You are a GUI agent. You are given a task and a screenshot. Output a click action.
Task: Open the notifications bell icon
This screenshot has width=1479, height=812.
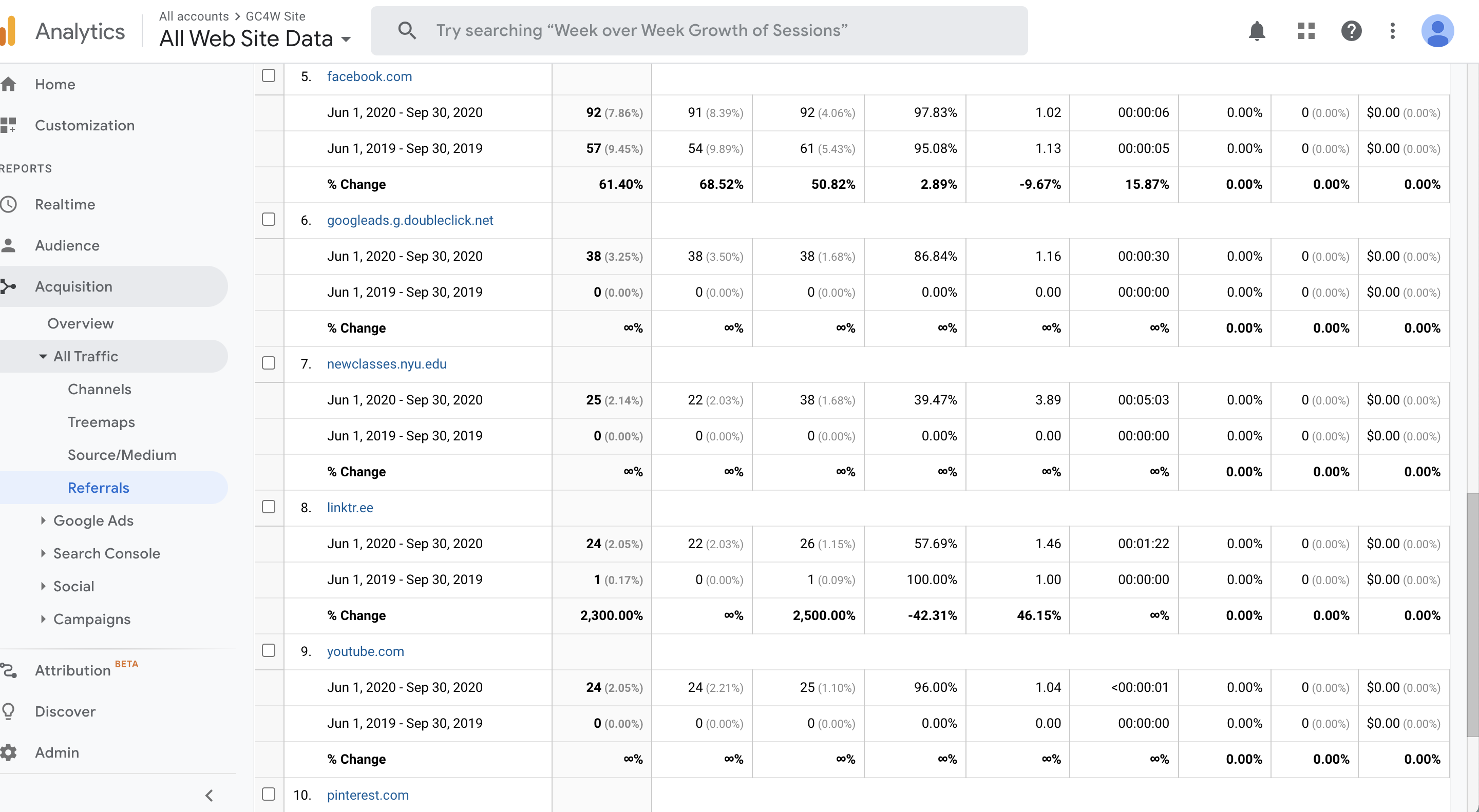tap(1257, 30)
